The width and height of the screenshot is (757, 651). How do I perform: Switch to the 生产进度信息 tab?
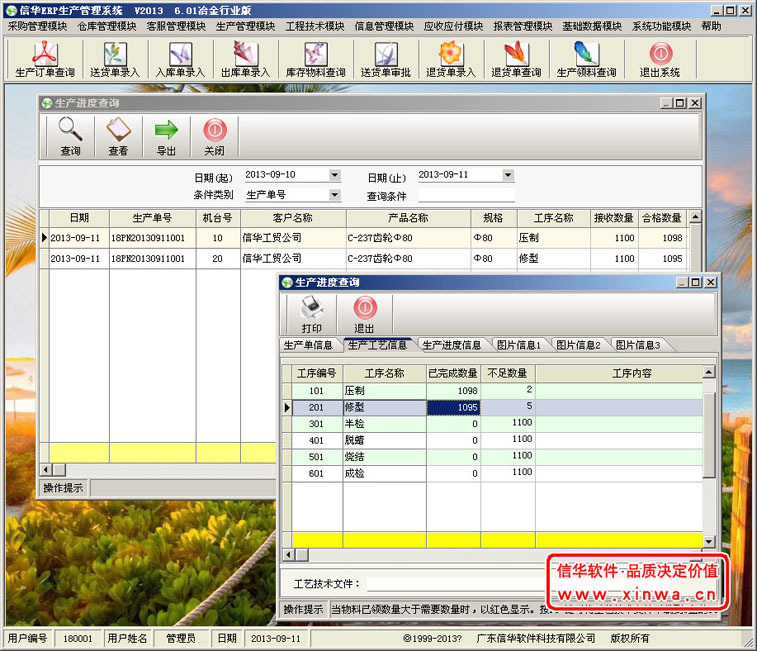[451, 345]
